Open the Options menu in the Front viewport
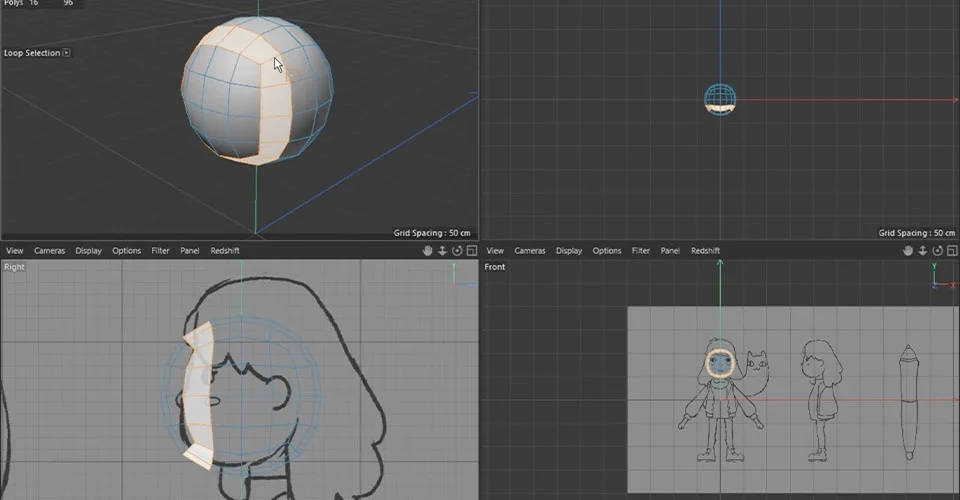The width and height of the screenshot is (960, 500). point(607,251)
